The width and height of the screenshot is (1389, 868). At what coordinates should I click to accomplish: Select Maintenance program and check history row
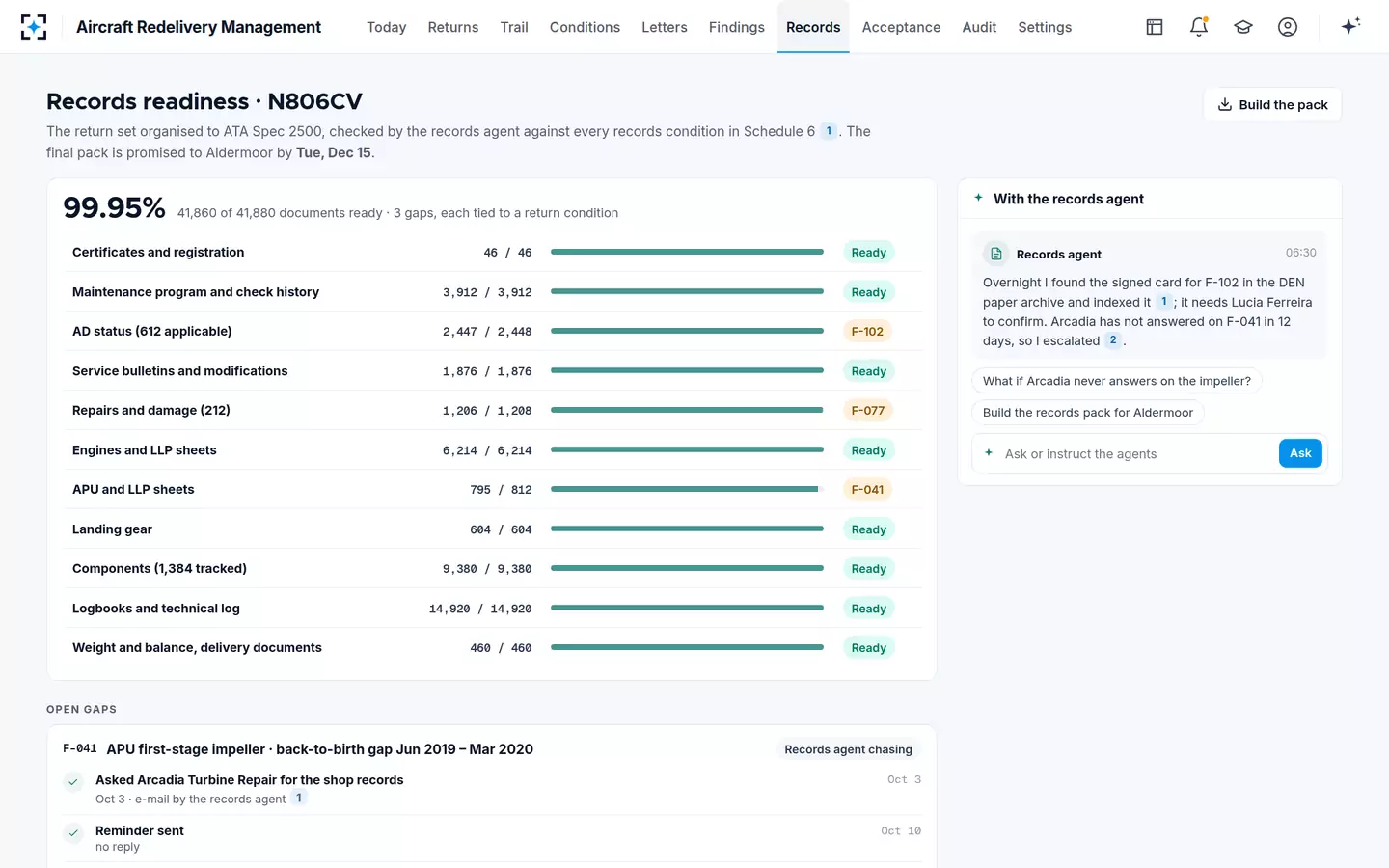[x=492, y=292]
